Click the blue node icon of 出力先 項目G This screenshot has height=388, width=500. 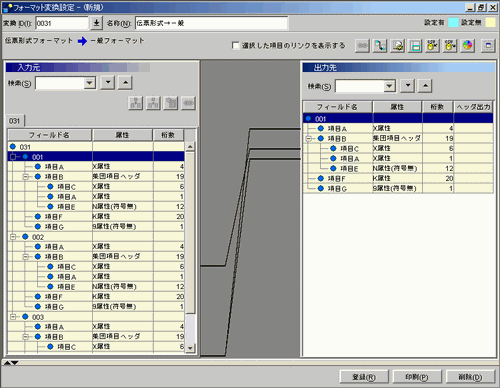(321, 188)
